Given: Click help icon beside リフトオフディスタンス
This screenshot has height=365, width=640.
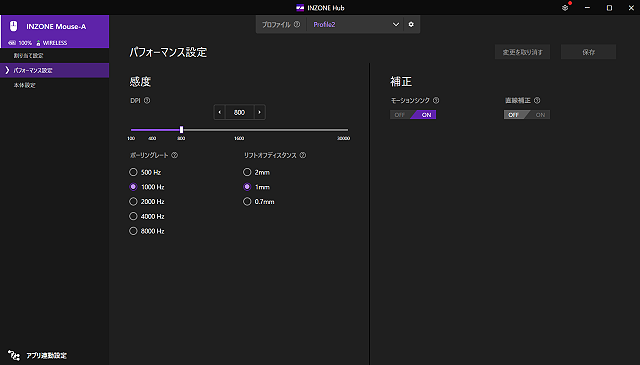Looking at the screenshot, I should tap(303, 155).
